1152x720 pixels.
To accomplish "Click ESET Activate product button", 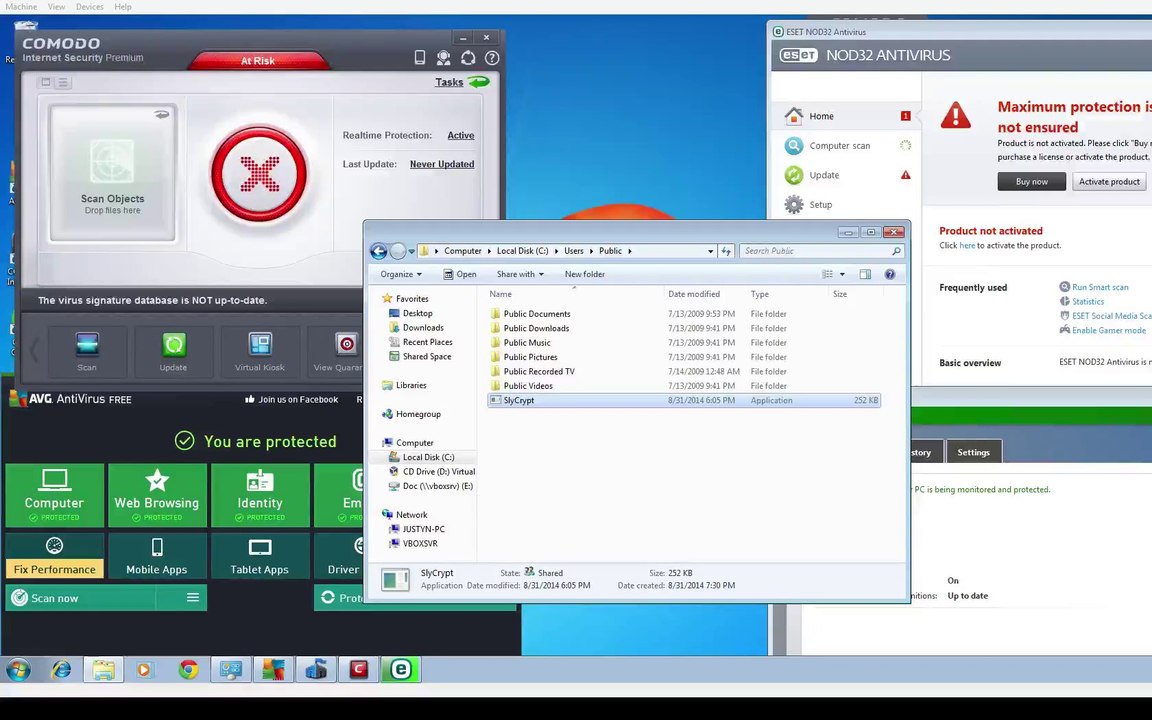I will [1109, 181].
